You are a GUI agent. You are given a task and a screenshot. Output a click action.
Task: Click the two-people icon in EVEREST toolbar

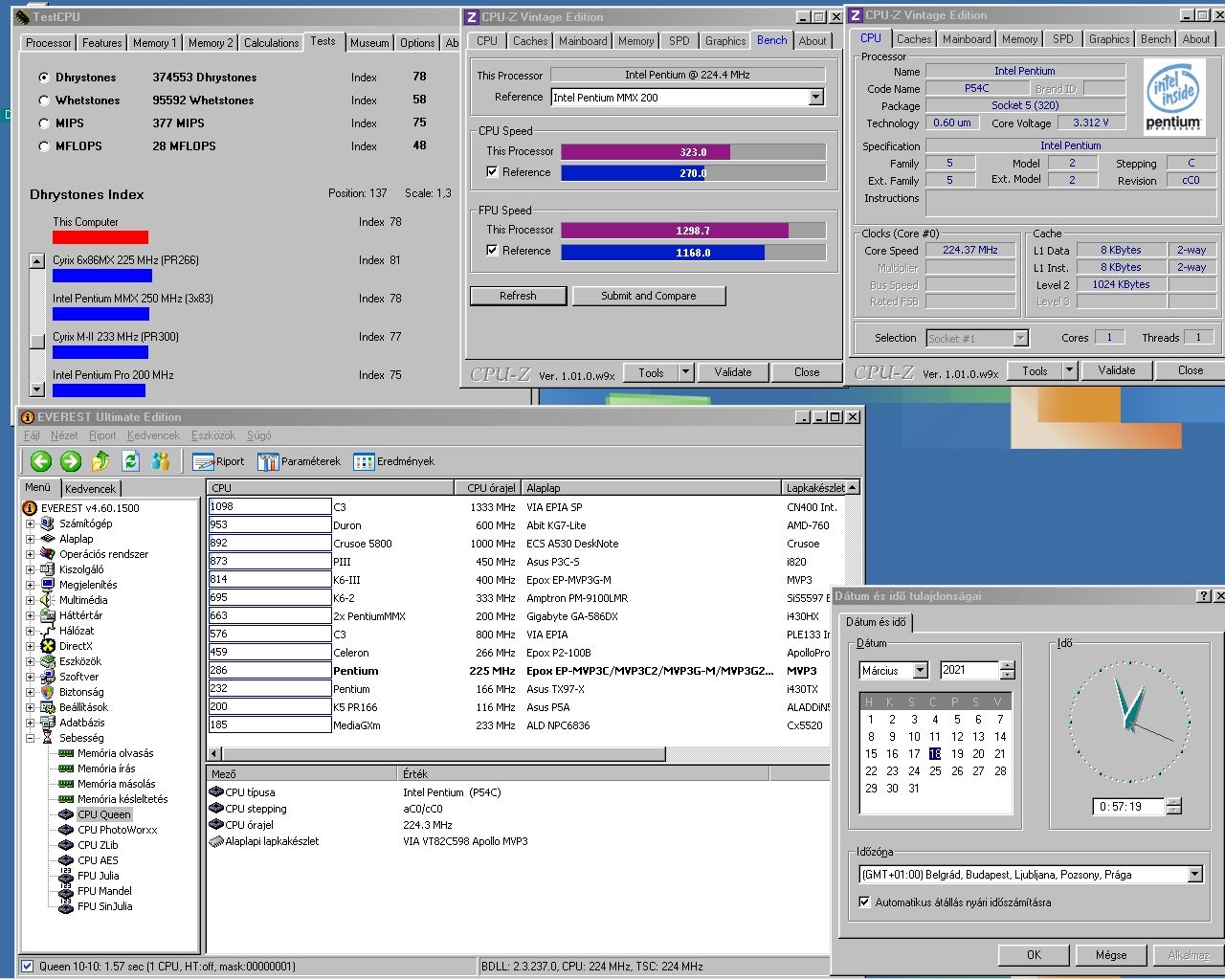(x=161, y=461)
